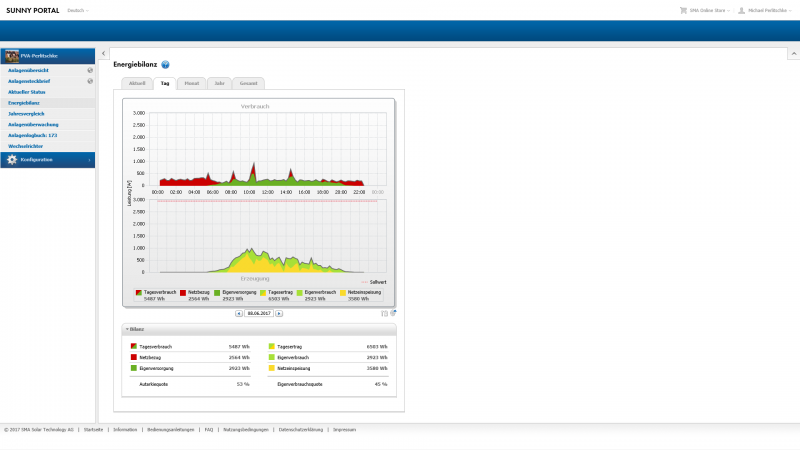The image size is (800, 450).
Task: Click the globe icon beside Anlagensteckbrief
Action: tap(90, 81)
